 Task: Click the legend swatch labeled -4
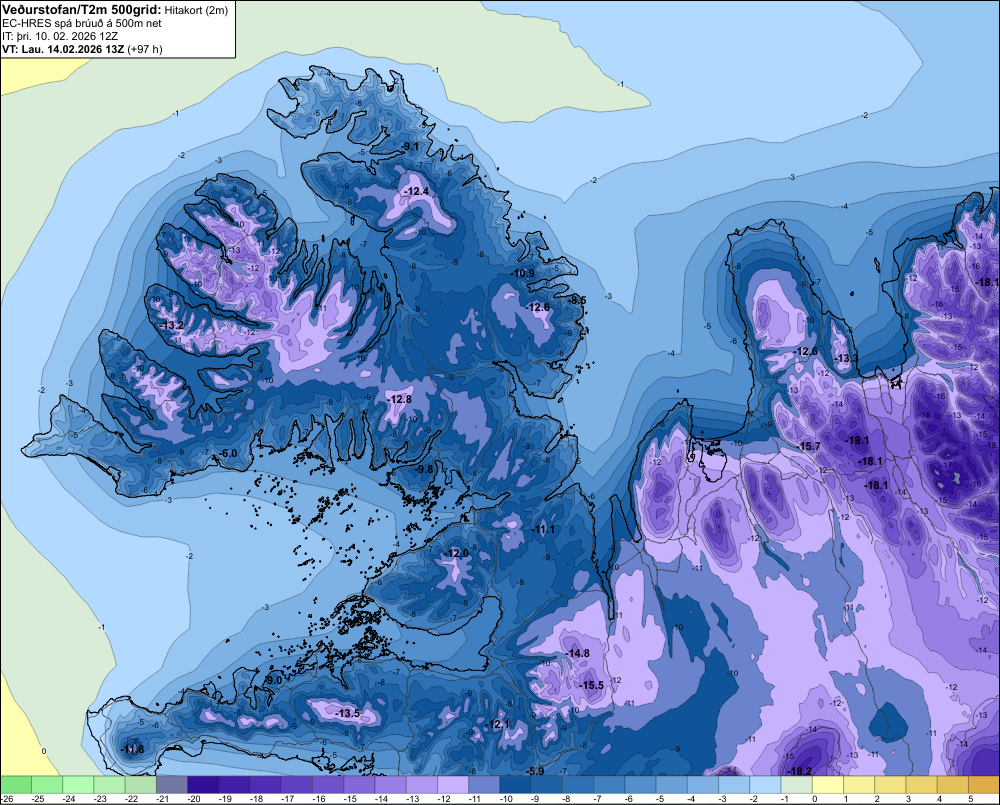pyautogui.click(x=703, y=784)
